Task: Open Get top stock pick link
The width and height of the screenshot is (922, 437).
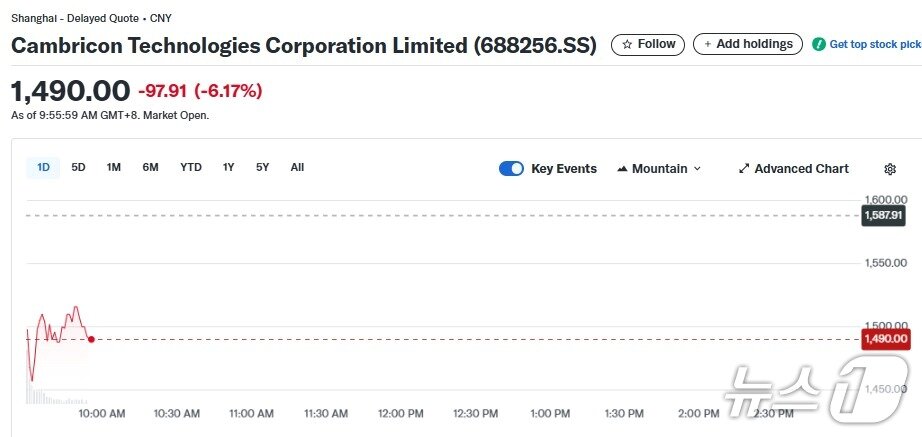Action: [x=875, y=44]
